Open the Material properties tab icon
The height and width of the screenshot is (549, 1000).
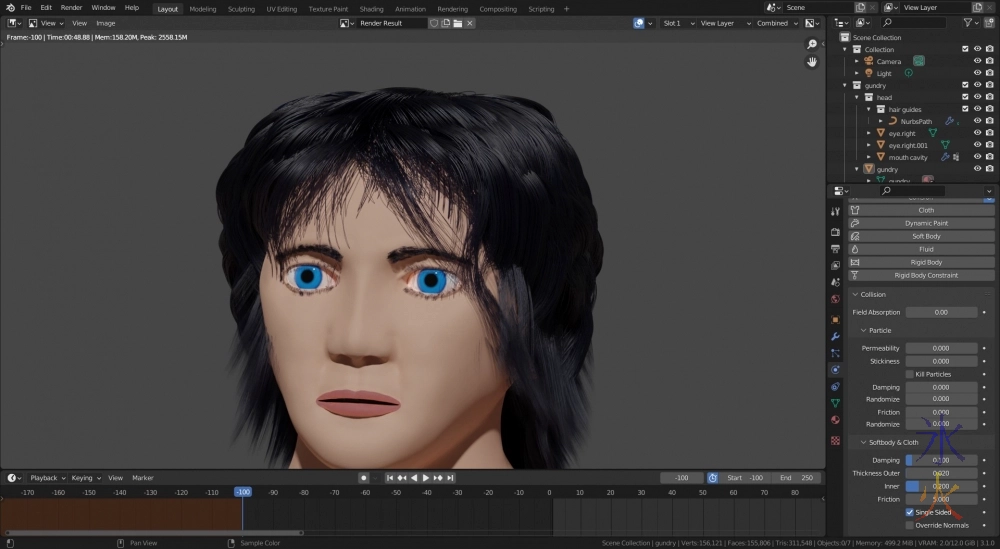coord(835,420)
